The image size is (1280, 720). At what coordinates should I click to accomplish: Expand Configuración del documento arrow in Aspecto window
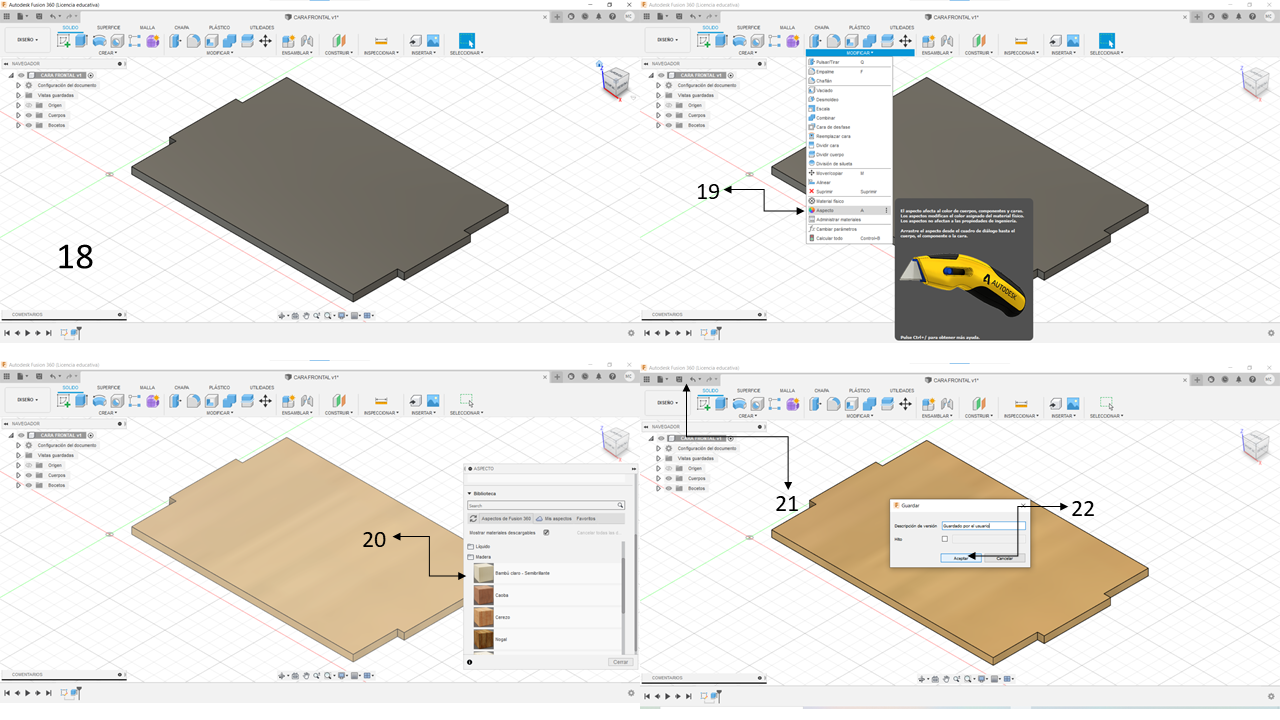[x=18, y=447]
